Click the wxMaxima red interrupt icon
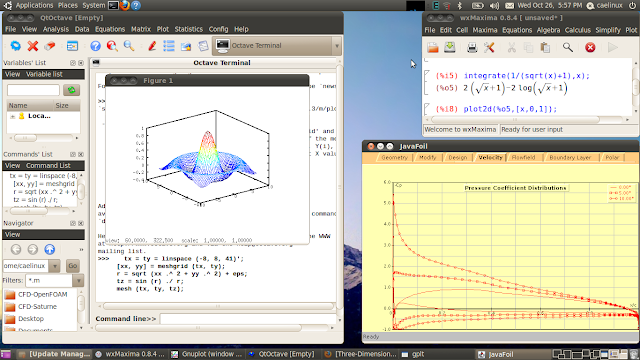Viewport: 640px width, 360px height. click(x=590, y=47)
